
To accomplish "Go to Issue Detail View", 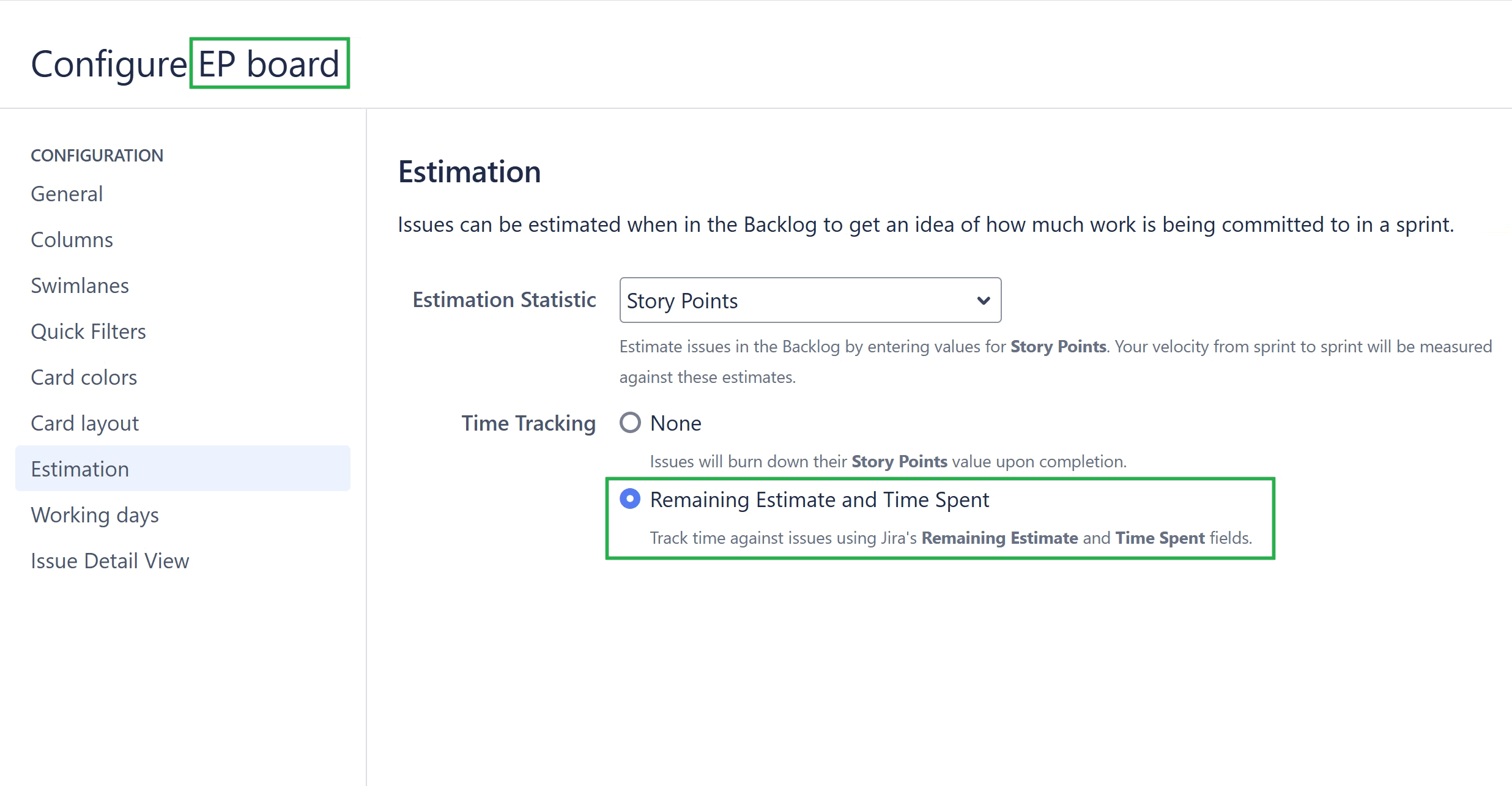I will [x=110, y=561].
